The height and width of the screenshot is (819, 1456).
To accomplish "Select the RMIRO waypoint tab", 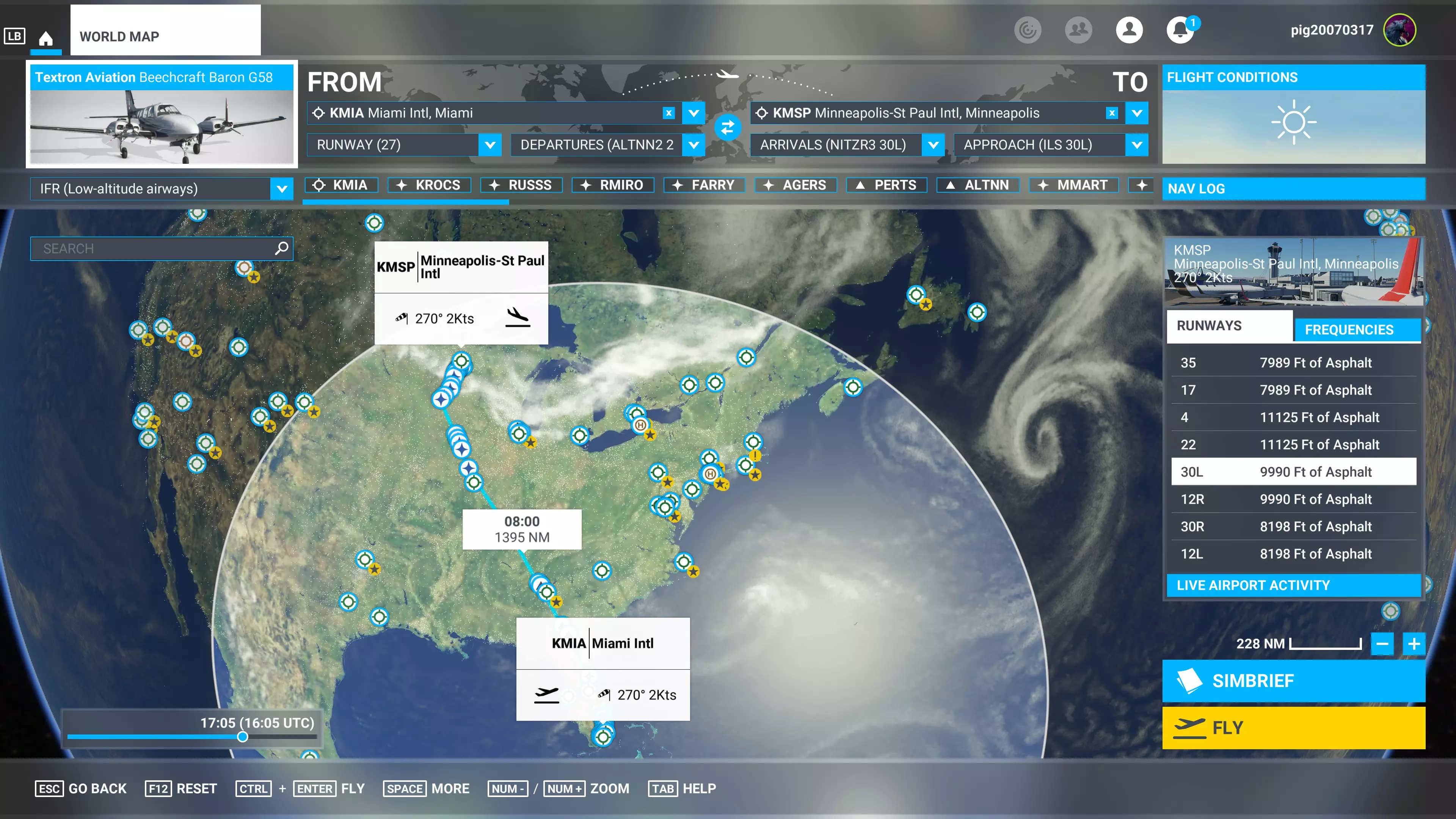I will point(613,185).
